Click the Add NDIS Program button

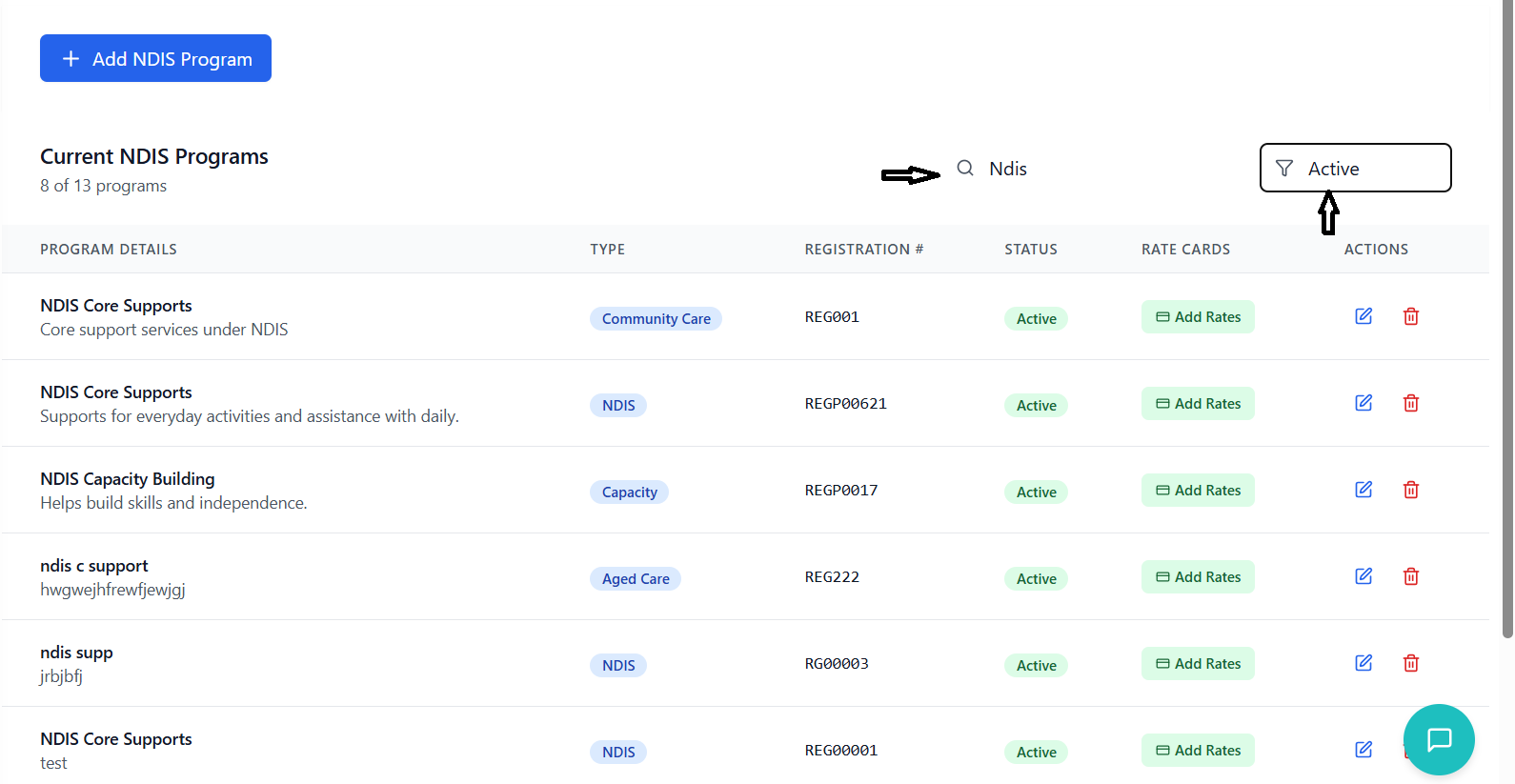pos(155,58)
